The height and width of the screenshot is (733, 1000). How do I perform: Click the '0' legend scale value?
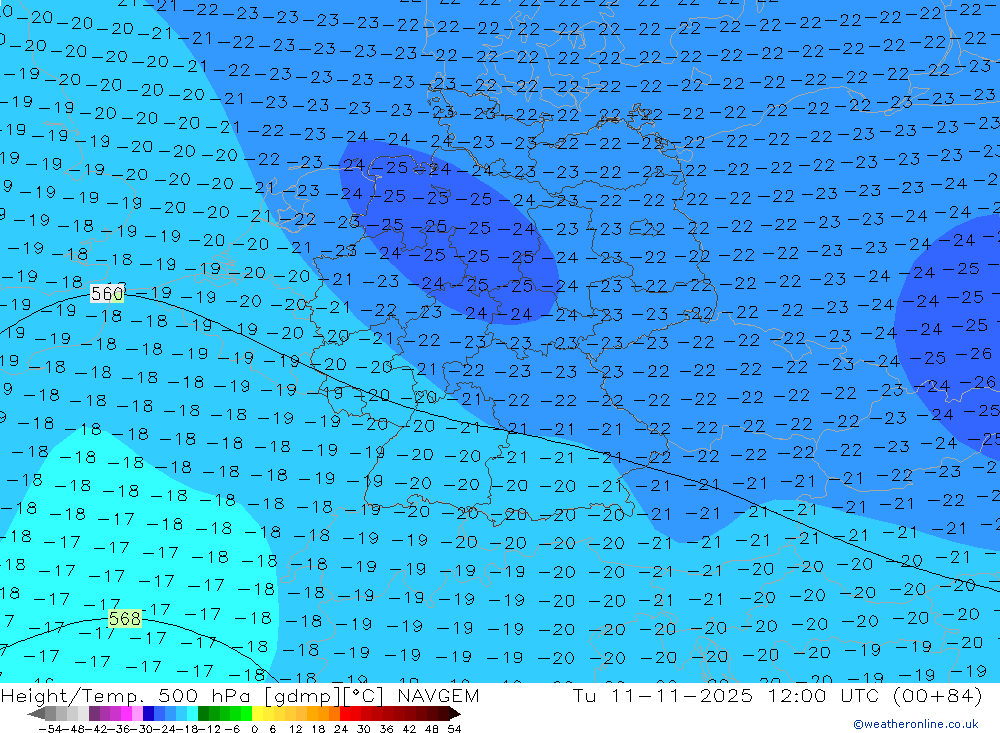point(254,729)
